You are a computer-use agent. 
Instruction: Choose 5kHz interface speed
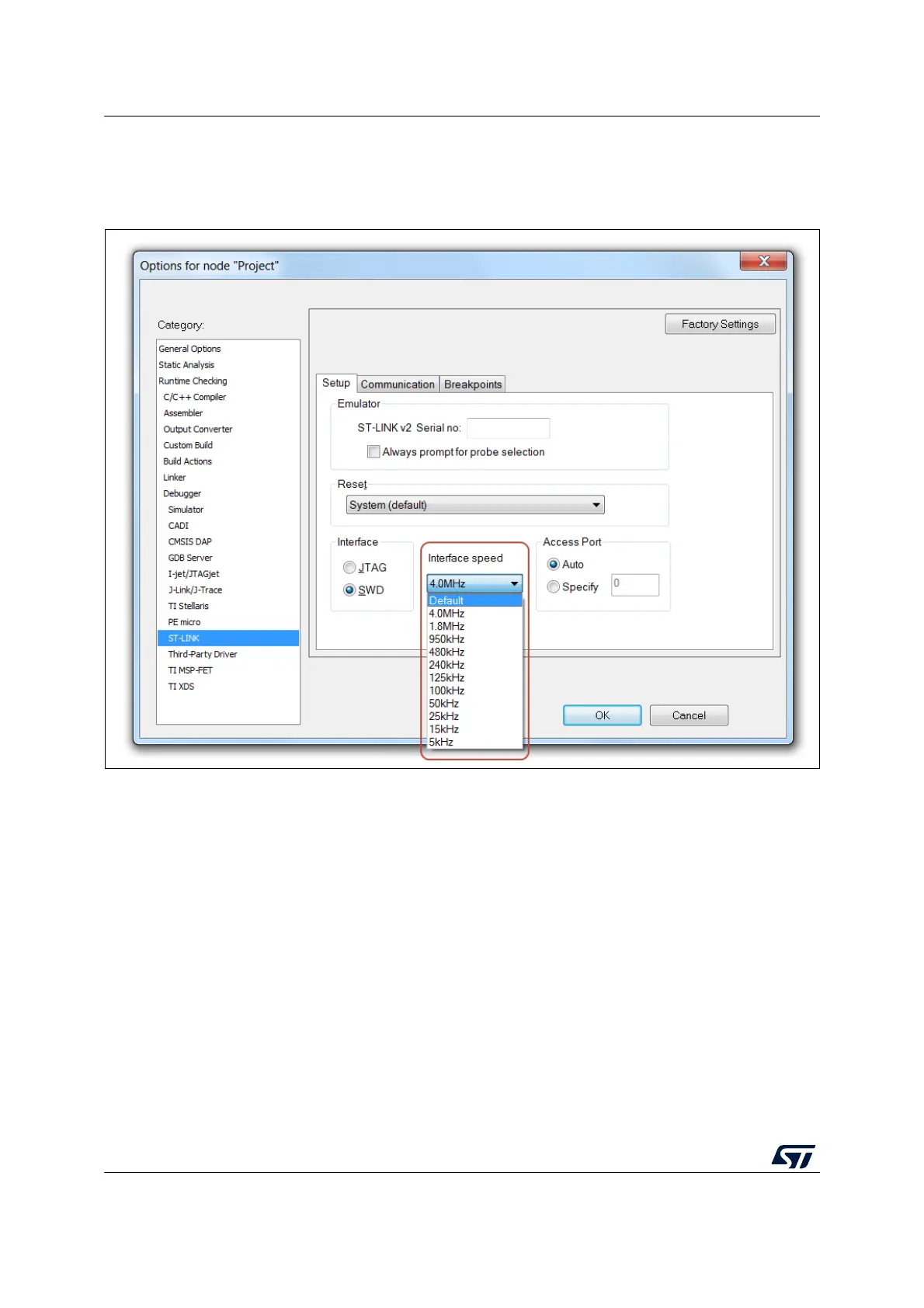click(474, 742)
